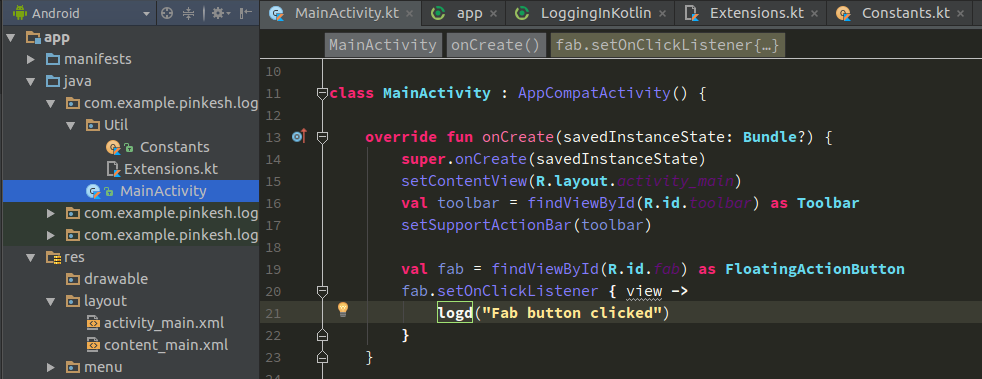Click the app module folder icon
This screenshot has width=982, height=379.
point(33,38)
